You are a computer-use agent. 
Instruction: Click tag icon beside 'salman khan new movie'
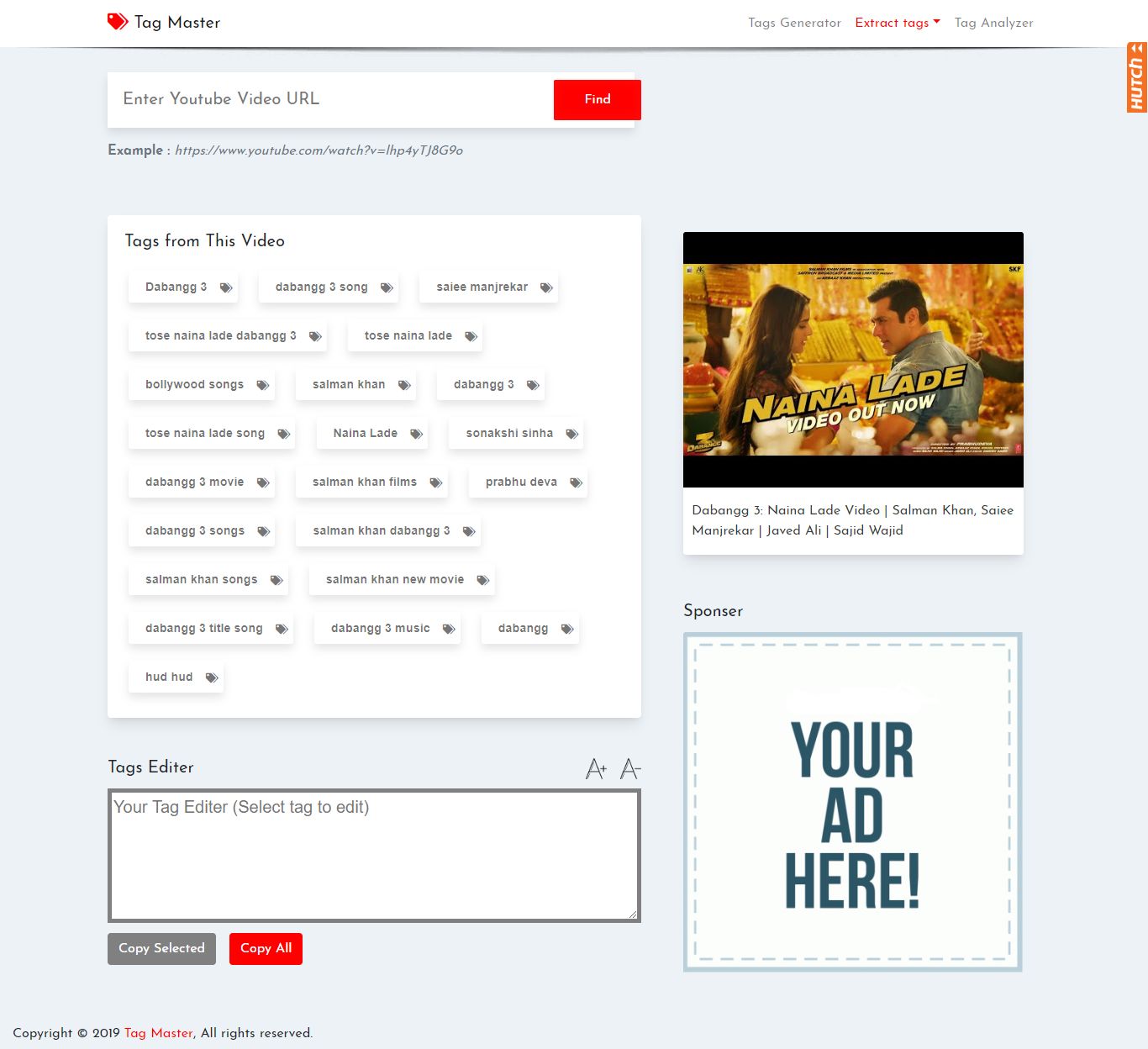pos(483,580)
